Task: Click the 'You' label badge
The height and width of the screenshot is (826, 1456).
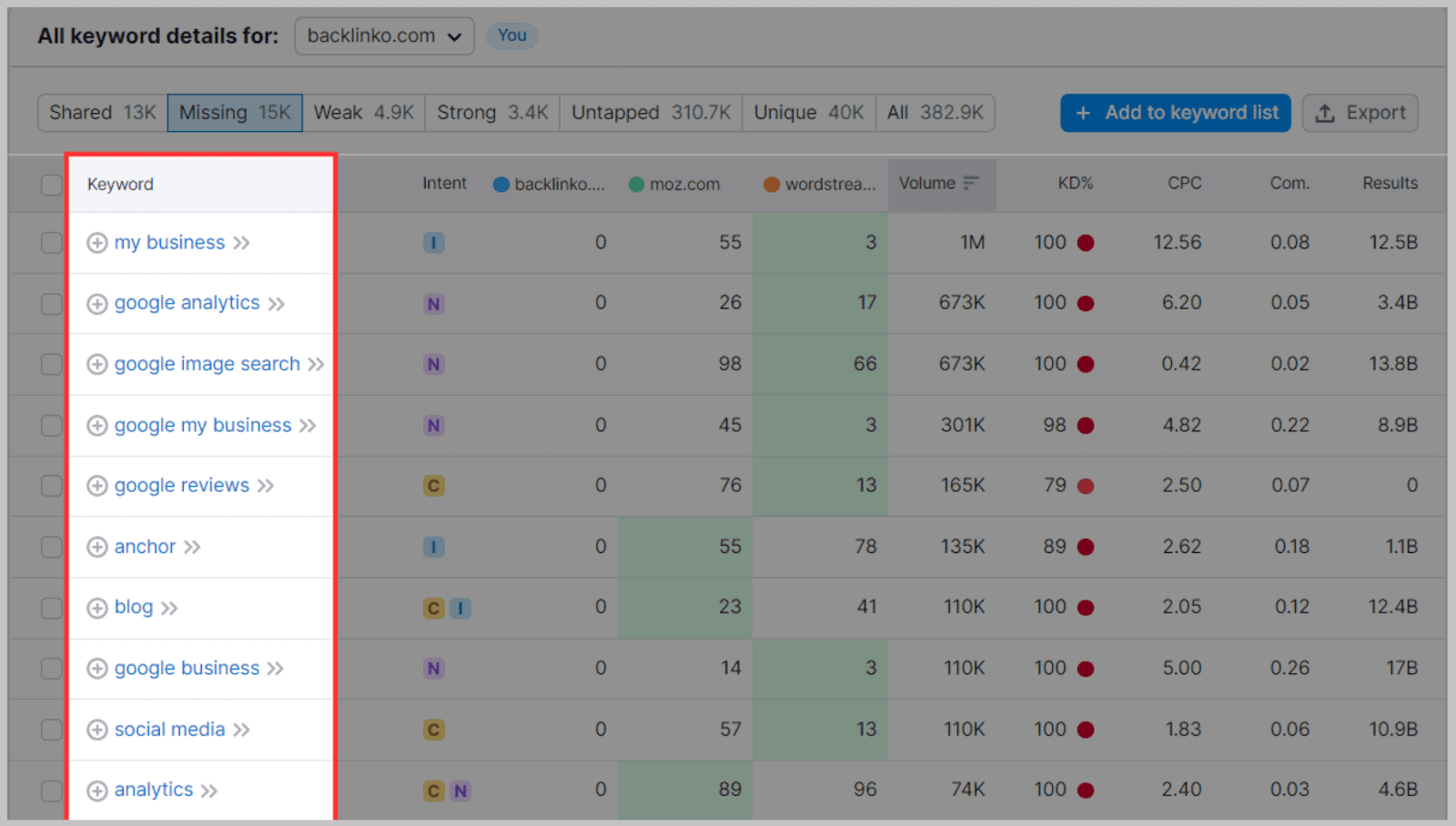Action: point(511,35)
